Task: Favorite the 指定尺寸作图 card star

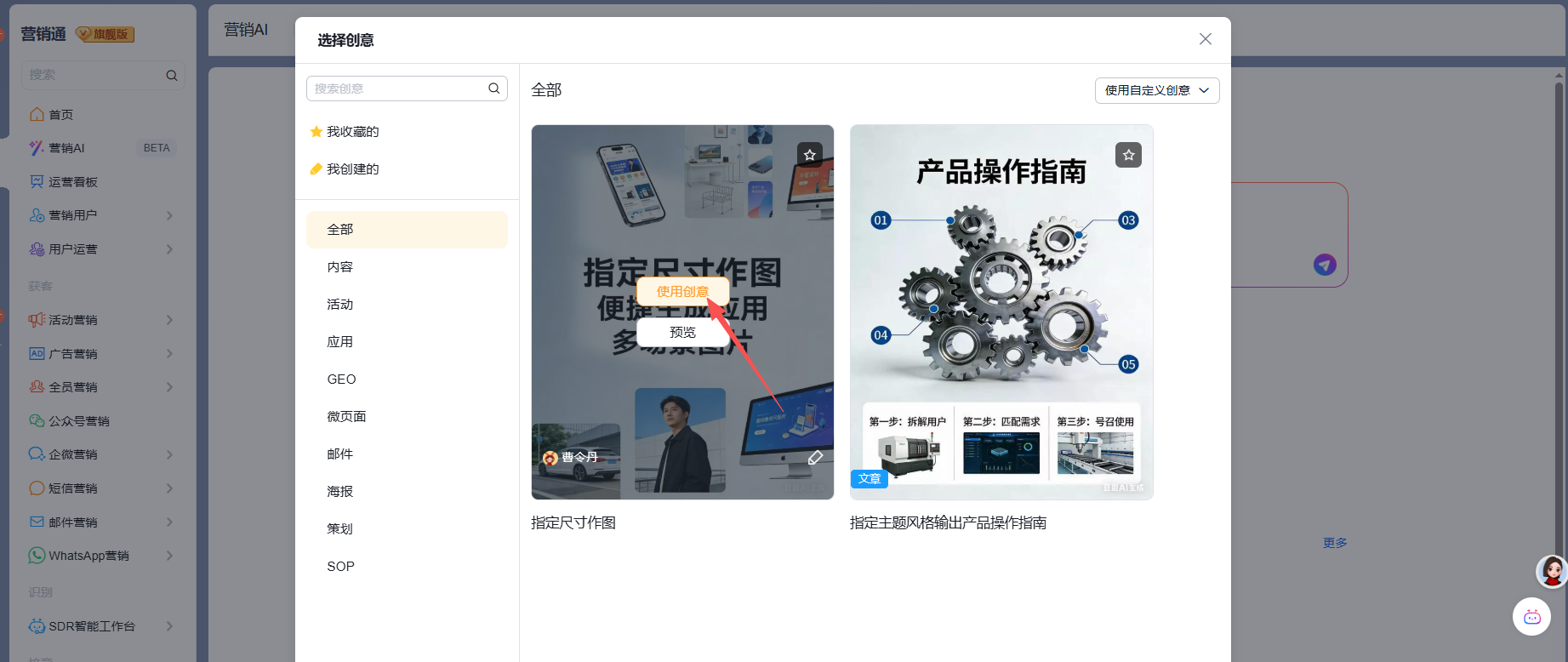Action: point(810,155)
